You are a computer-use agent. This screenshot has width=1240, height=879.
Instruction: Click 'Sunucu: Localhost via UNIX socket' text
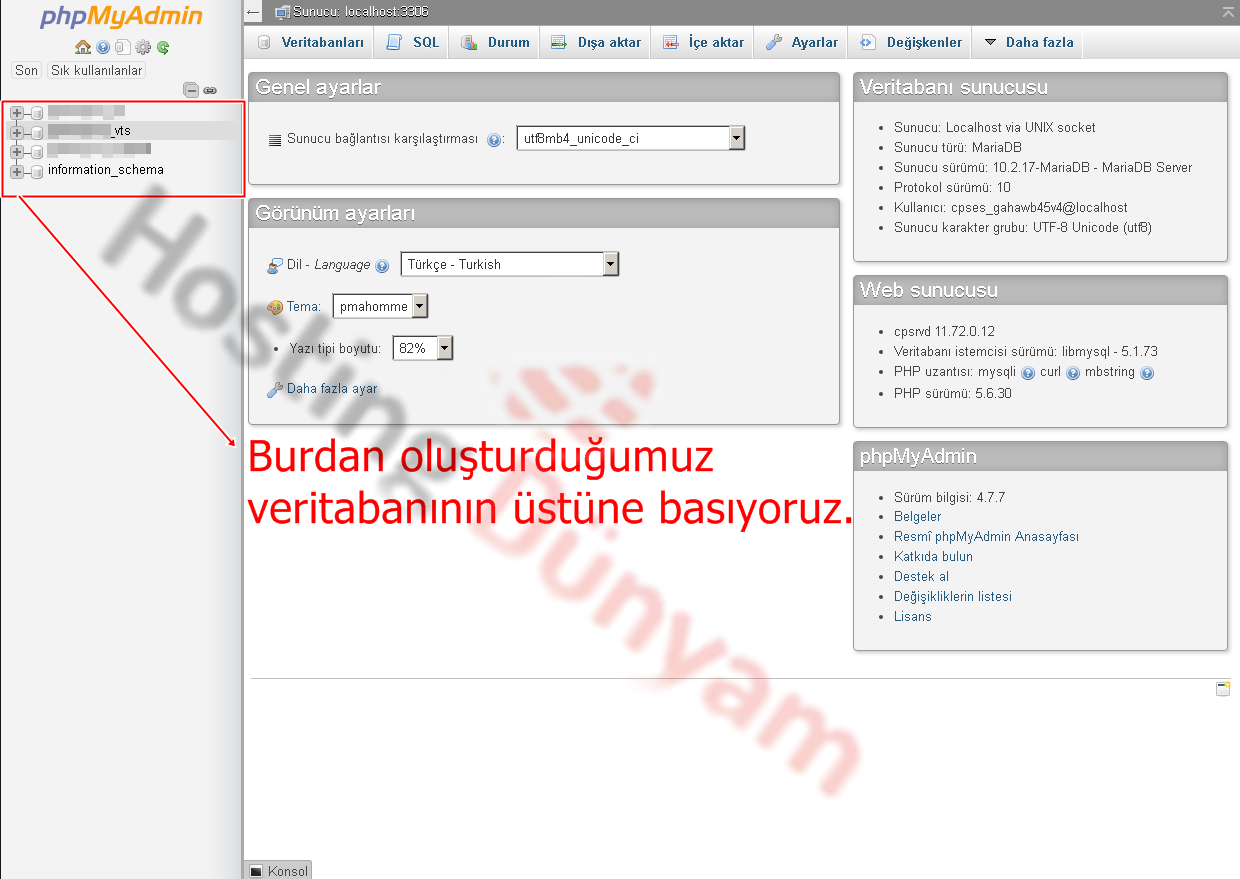[x=995, y=128]
